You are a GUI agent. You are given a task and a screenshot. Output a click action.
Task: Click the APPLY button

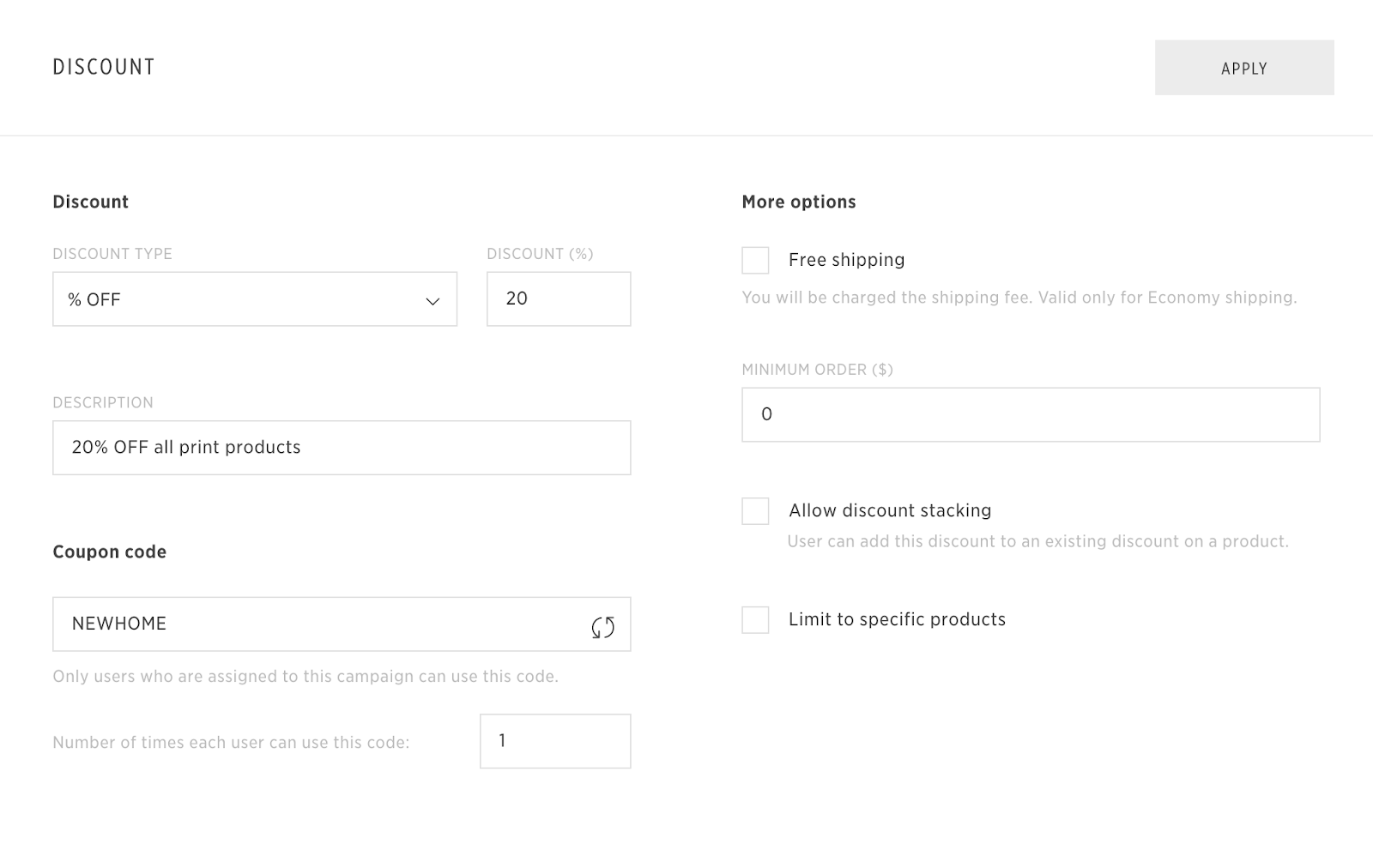point(1243,68)
